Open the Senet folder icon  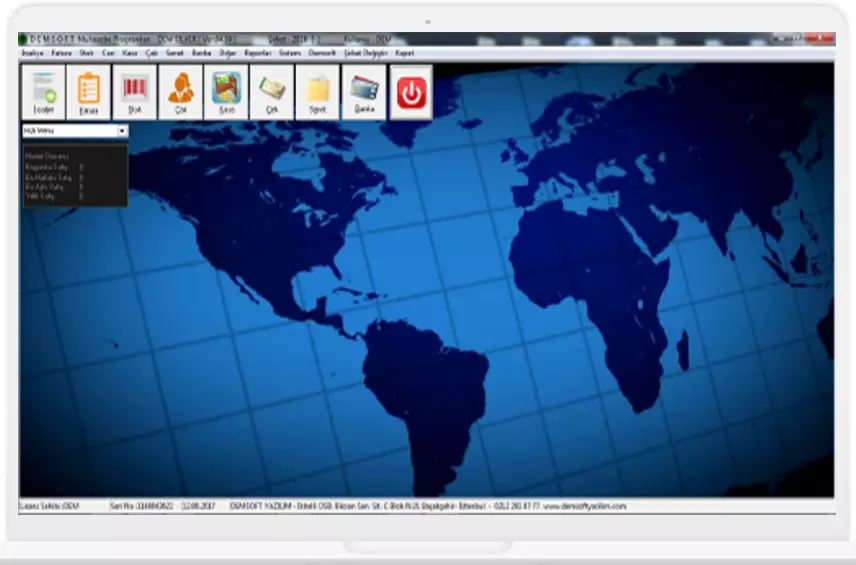318,92
